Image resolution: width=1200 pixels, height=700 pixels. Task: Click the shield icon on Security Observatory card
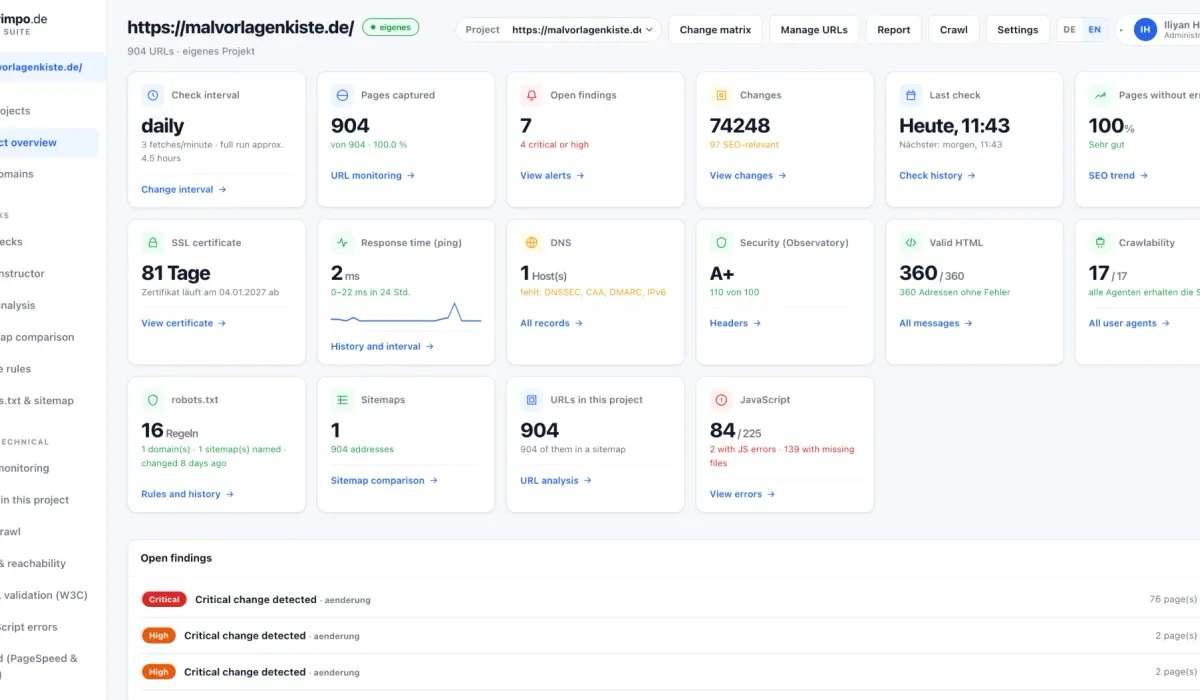pos(721,242)
